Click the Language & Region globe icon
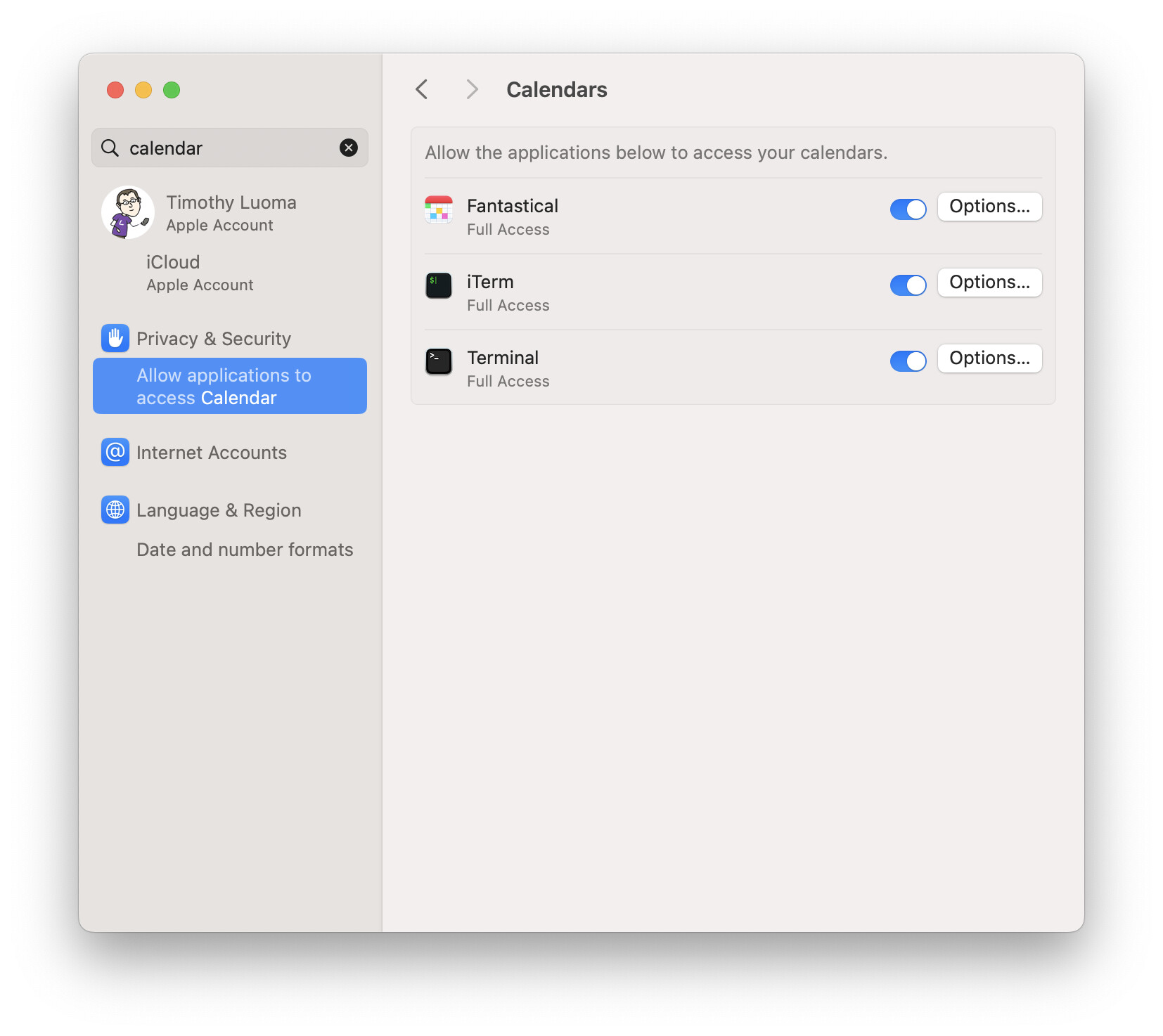 click(115, 510)
